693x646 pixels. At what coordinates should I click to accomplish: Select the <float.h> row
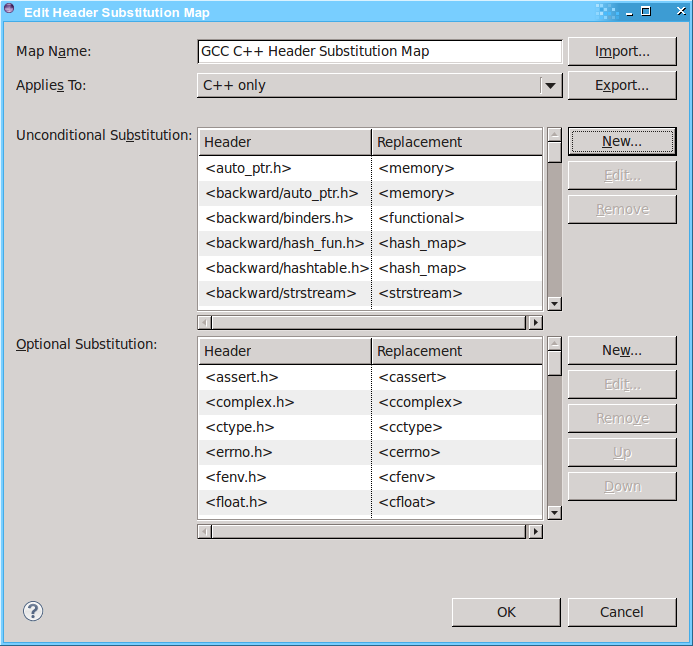point(370,502)
